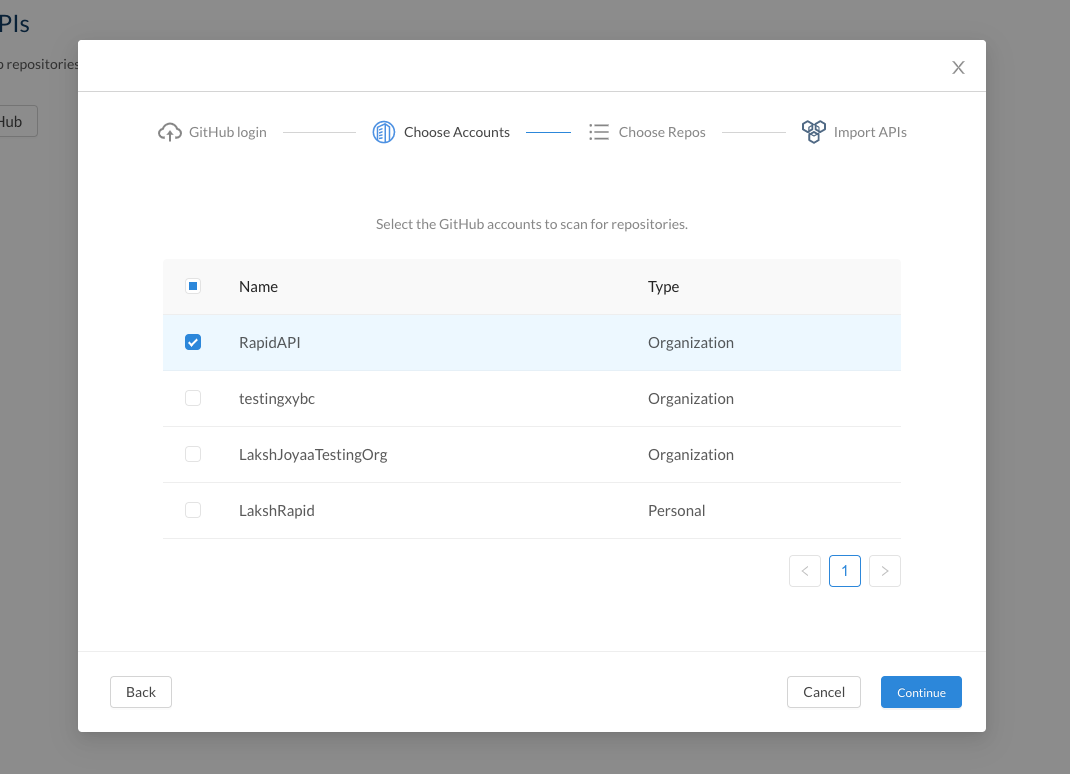Click Organization type in LakshJoyaaTestingOrg row
This screenshot has width=1070, height=774.
coord(691,455)
